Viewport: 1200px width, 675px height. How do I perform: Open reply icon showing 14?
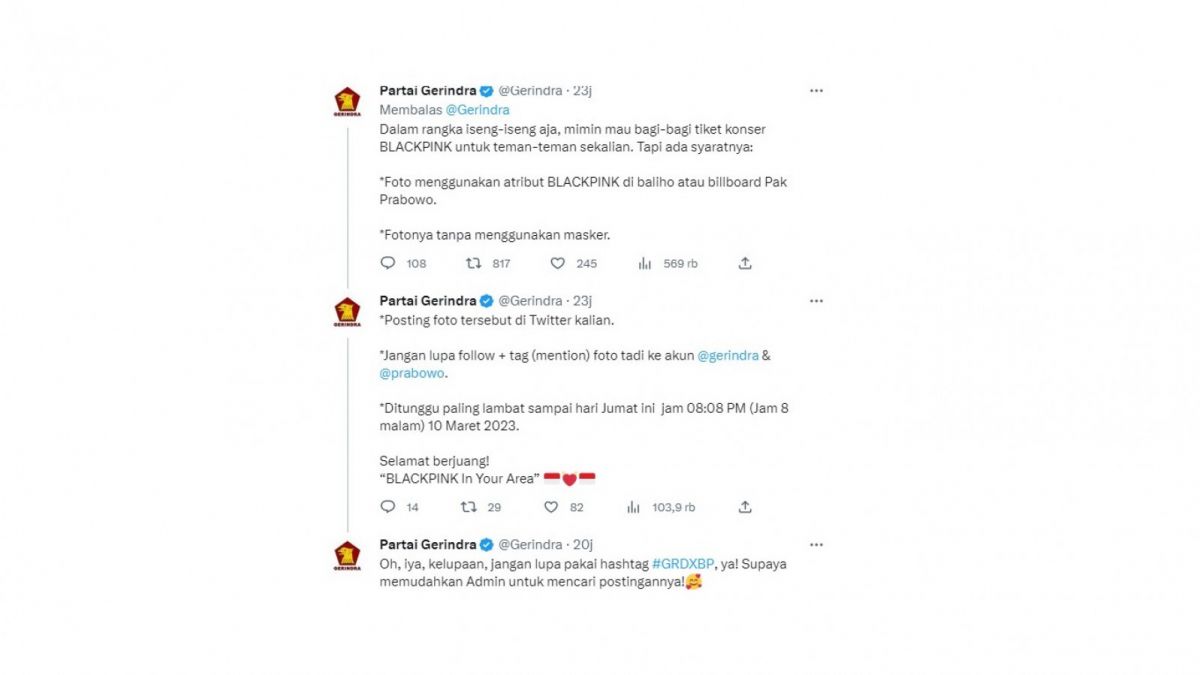pos(387,507)
